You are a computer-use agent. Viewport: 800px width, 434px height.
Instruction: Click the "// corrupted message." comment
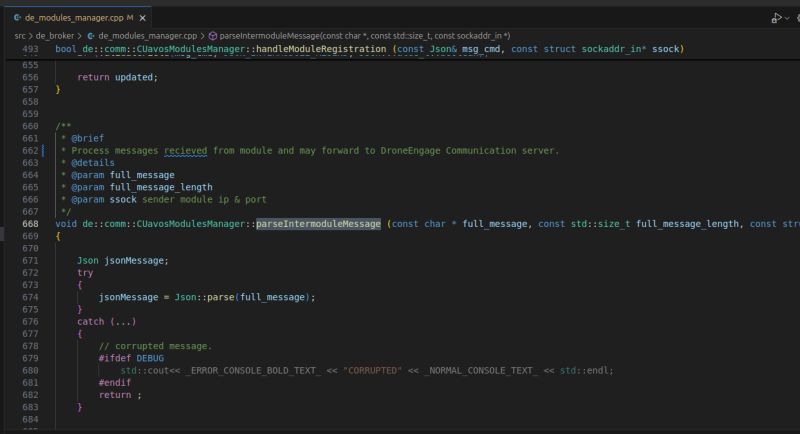[155, 346]
